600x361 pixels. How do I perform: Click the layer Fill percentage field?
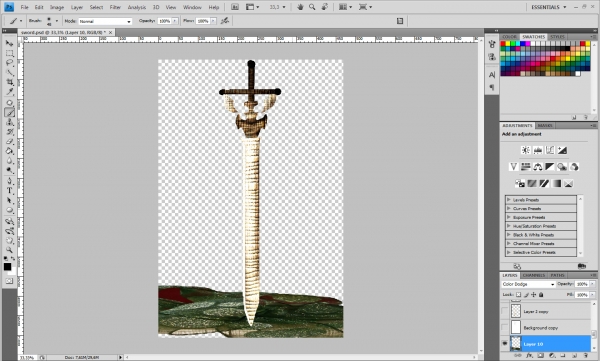(x=582, y=294)
